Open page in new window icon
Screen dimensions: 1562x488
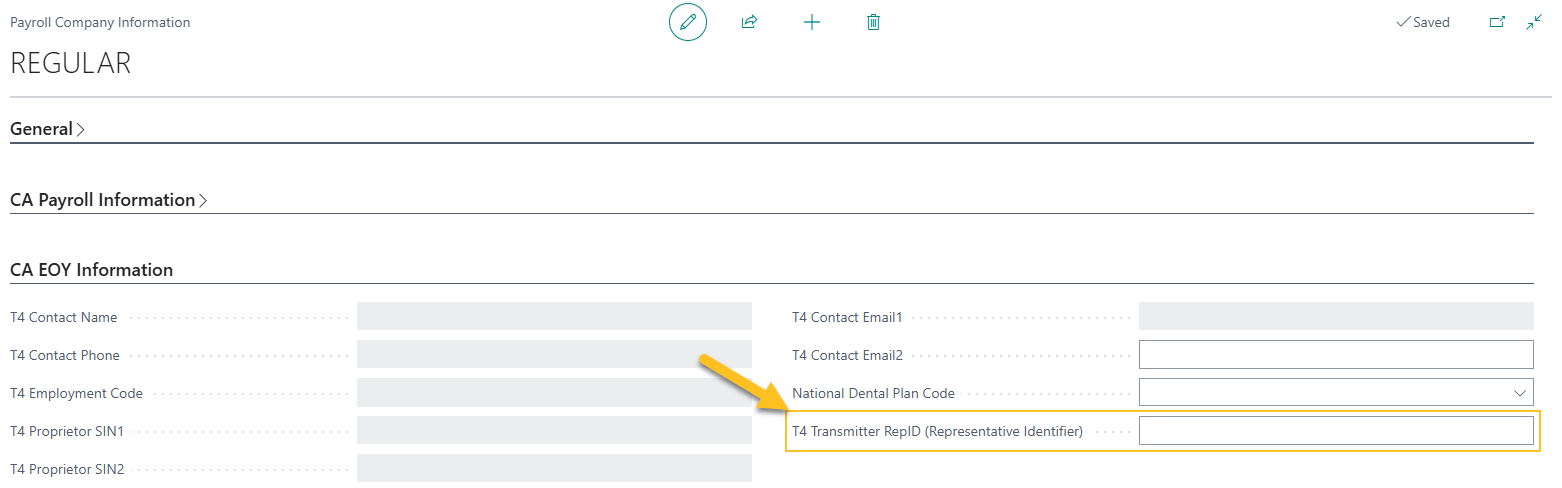pos(1497,22)
